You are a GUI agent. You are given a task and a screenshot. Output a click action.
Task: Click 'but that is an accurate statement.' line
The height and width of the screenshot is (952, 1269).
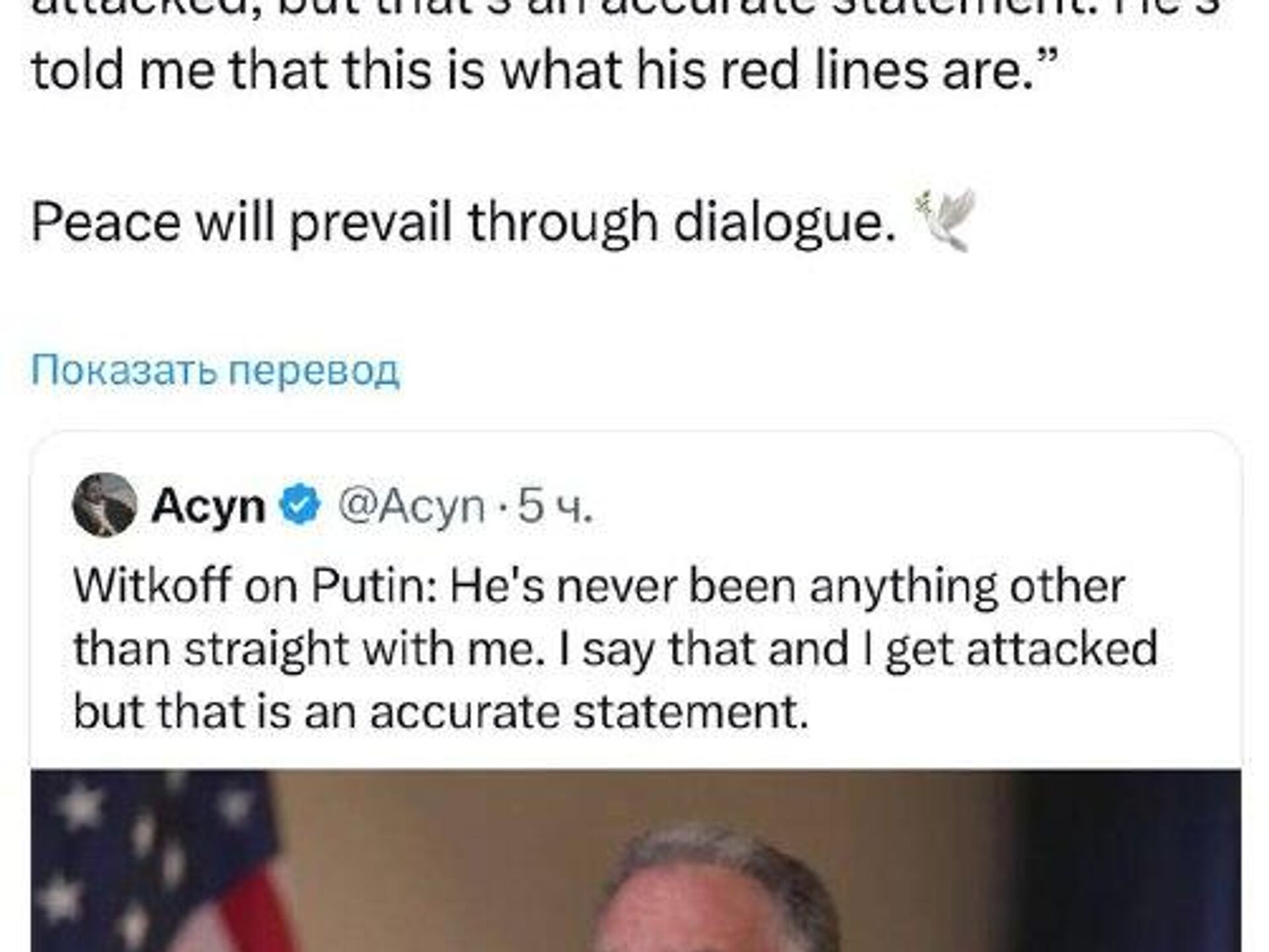(x=441, y=712)
